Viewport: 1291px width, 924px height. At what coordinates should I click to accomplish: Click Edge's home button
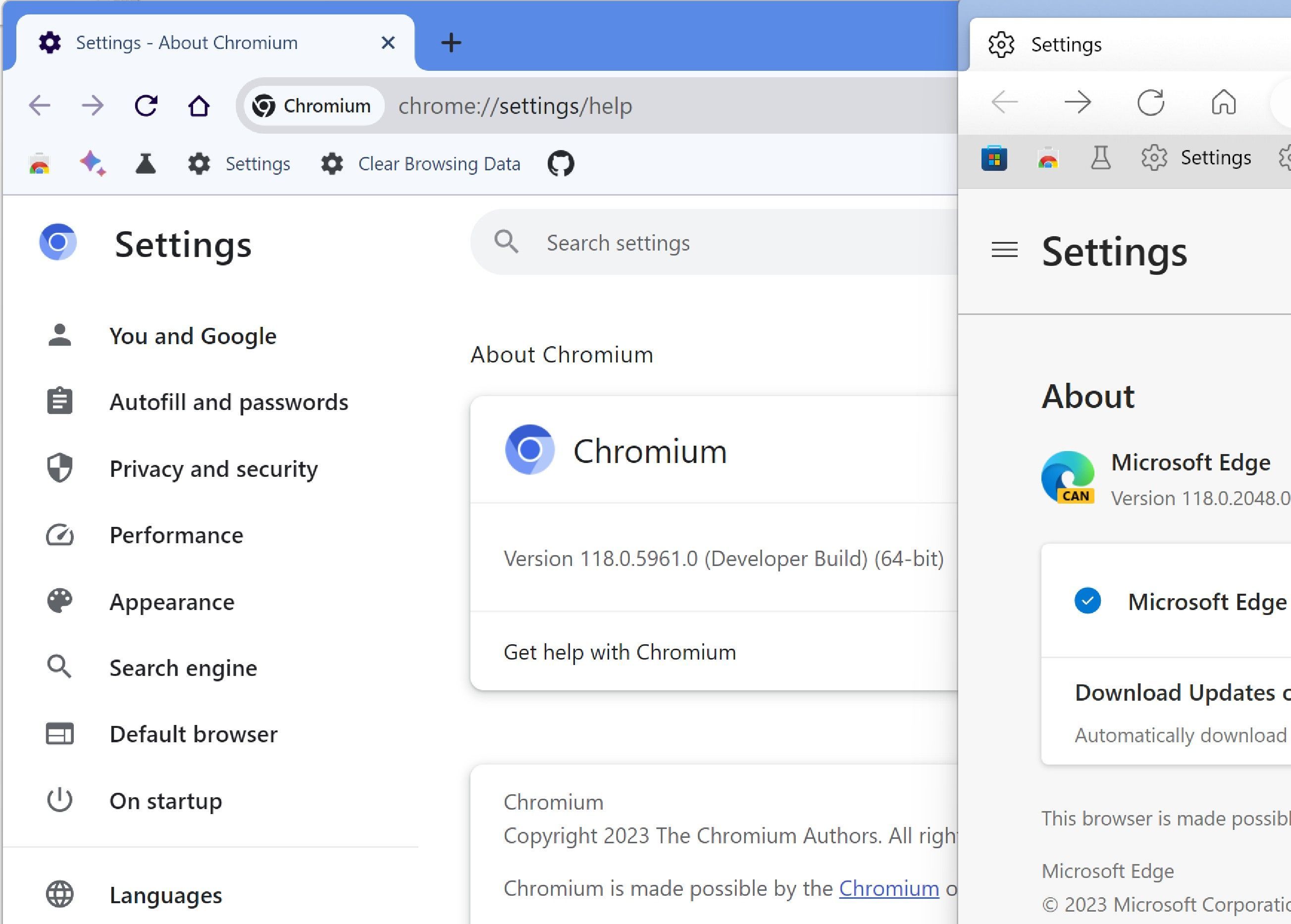1223,103
